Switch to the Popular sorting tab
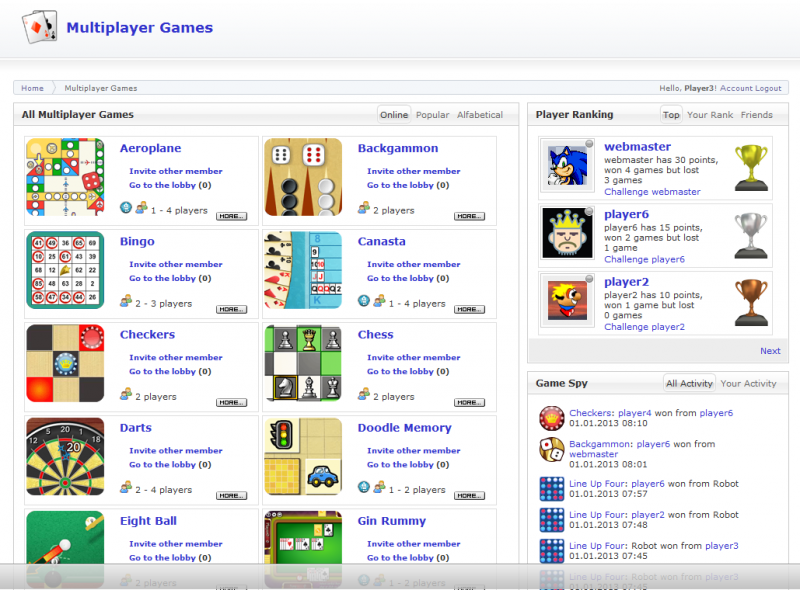The width and height of the screenshot is (800, 590). (432, 114)
